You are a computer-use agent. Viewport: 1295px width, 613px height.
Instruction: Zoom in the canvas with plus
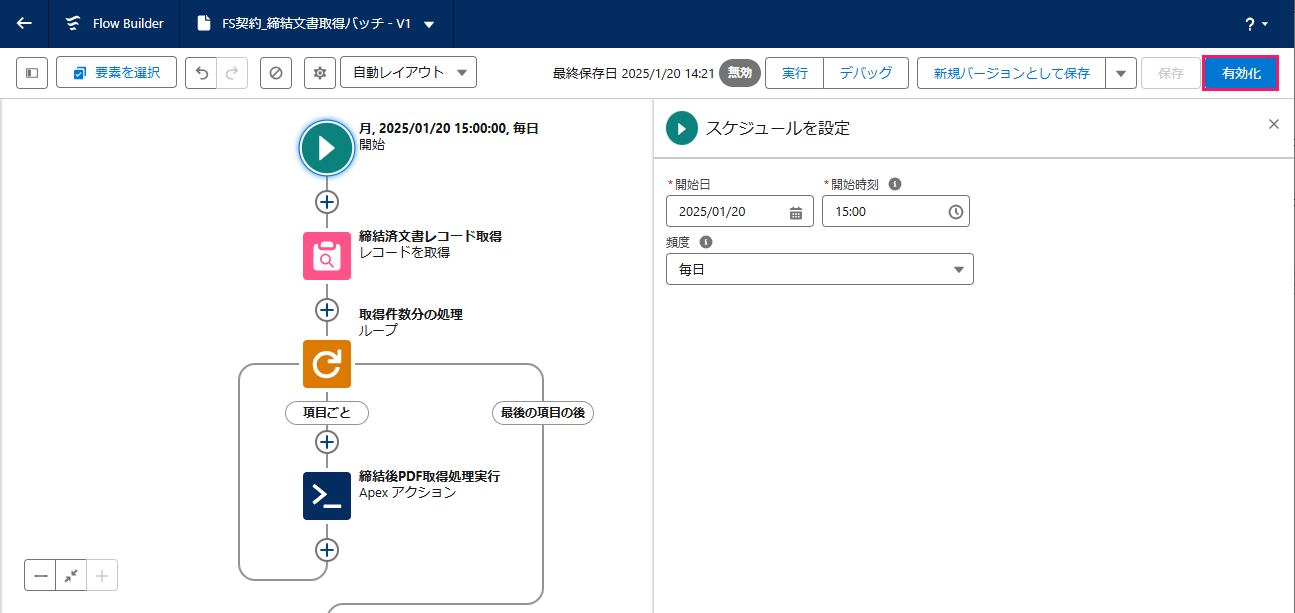[x=102, y=576]
